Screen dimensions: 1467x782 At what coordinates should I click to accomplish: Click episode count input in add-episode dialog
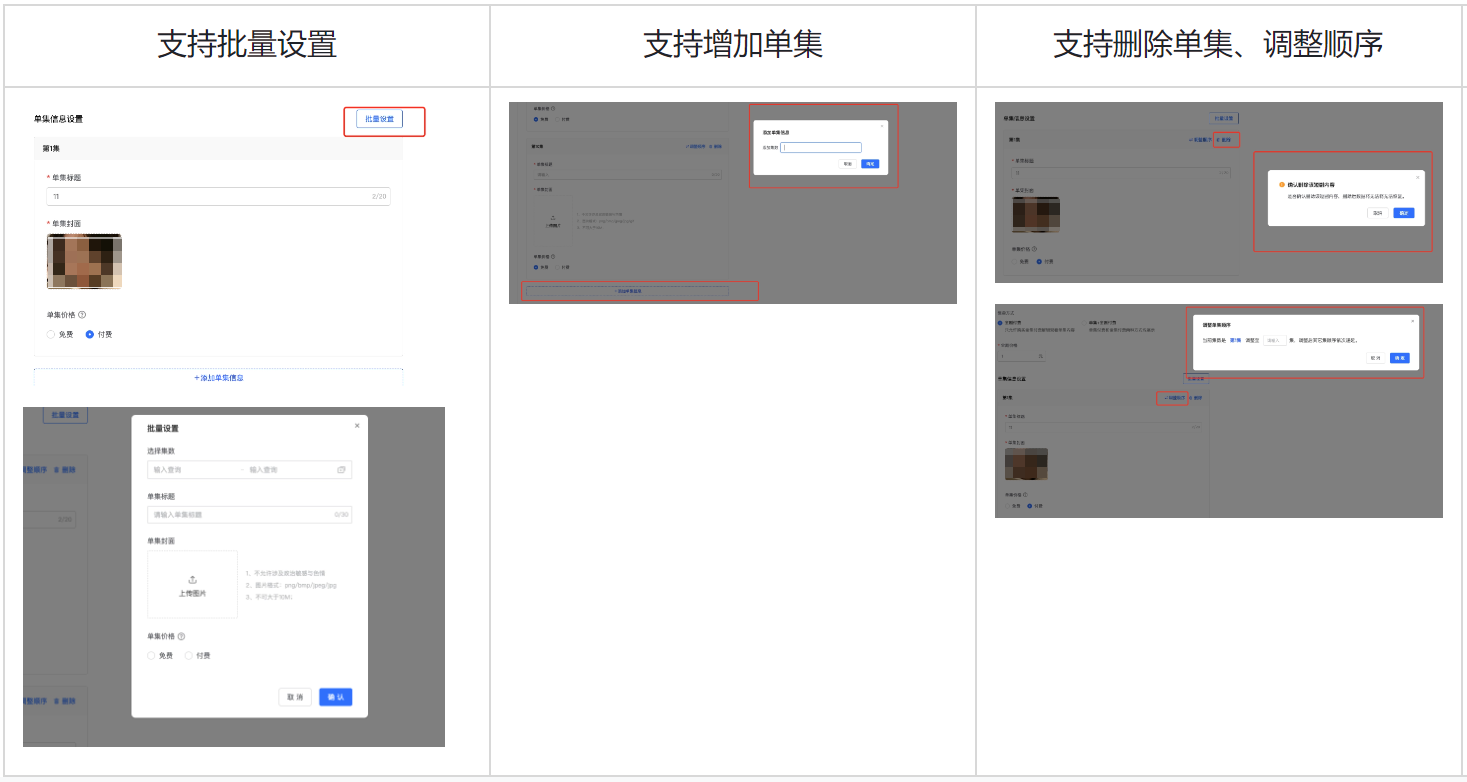coord(821,148)
